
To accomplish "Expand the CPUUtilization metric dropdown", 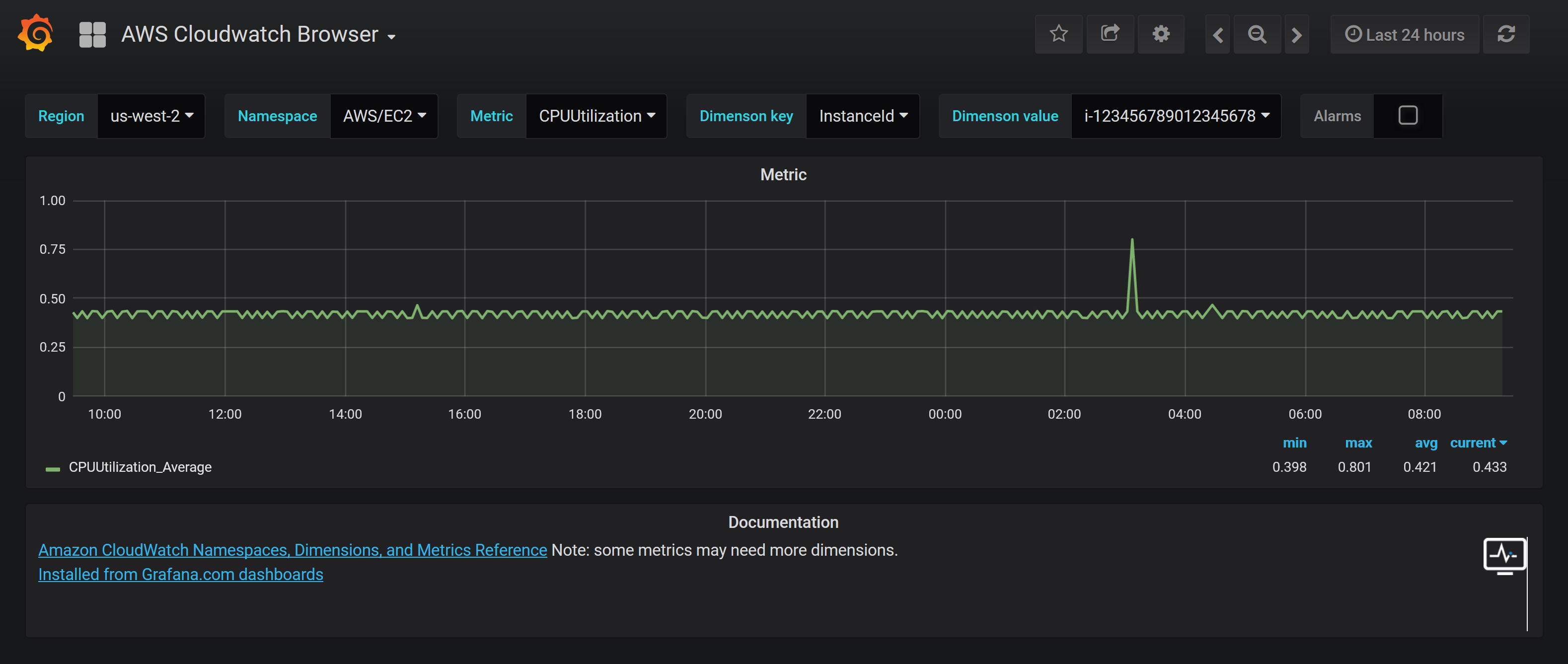I will click(x=596, y=116).
